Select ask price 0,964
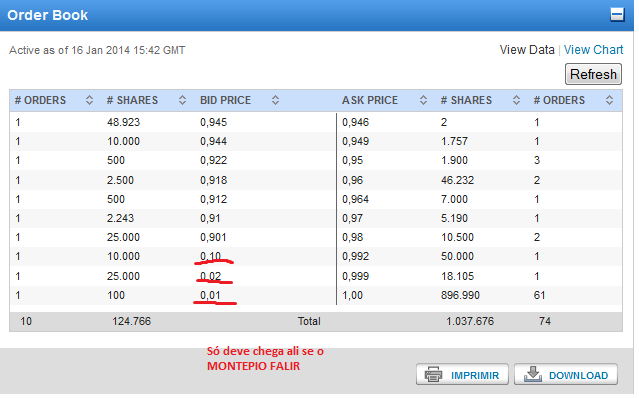The width and height of the screenshot is (639, 398). (x=355, y=199)
